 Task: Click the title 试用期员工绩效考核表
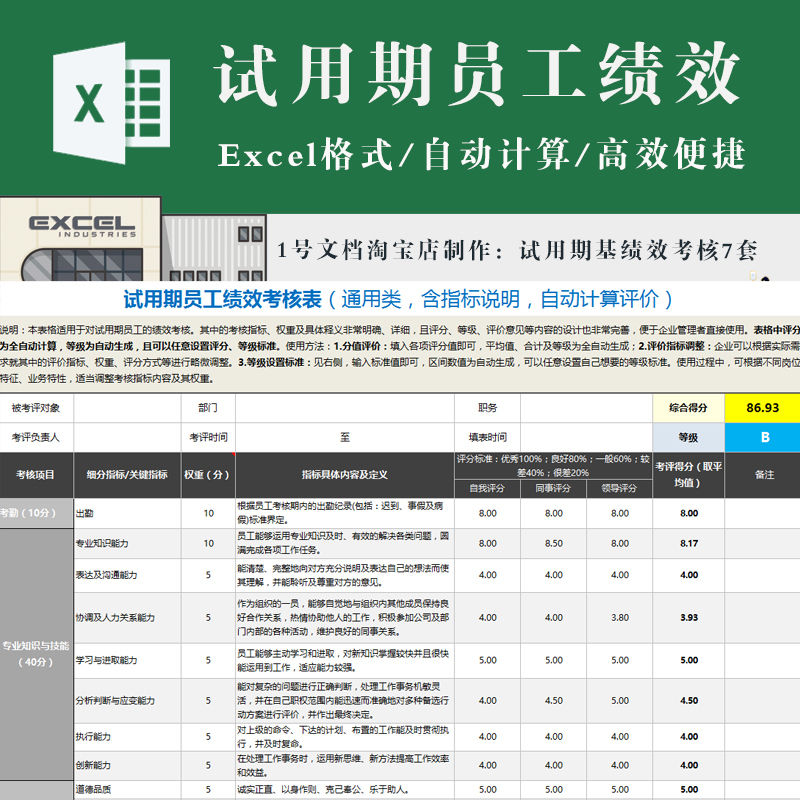click(x=222, y=299)
